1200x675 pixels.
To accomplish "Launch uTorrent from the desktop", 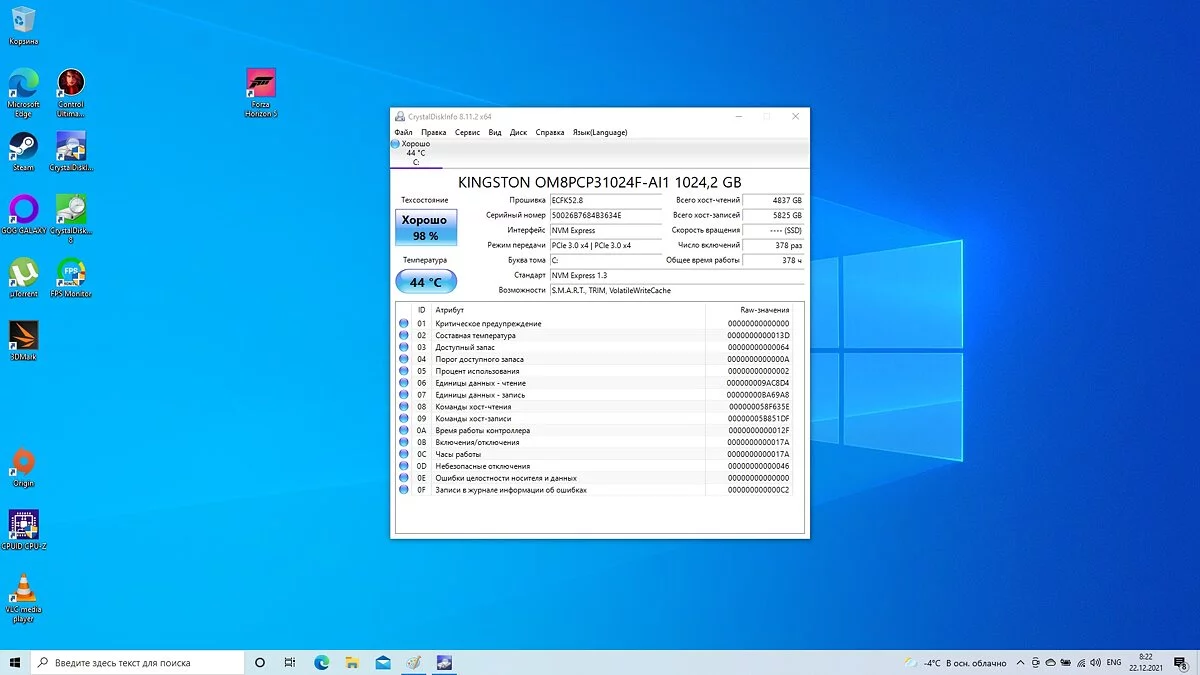I will [23, 274].
